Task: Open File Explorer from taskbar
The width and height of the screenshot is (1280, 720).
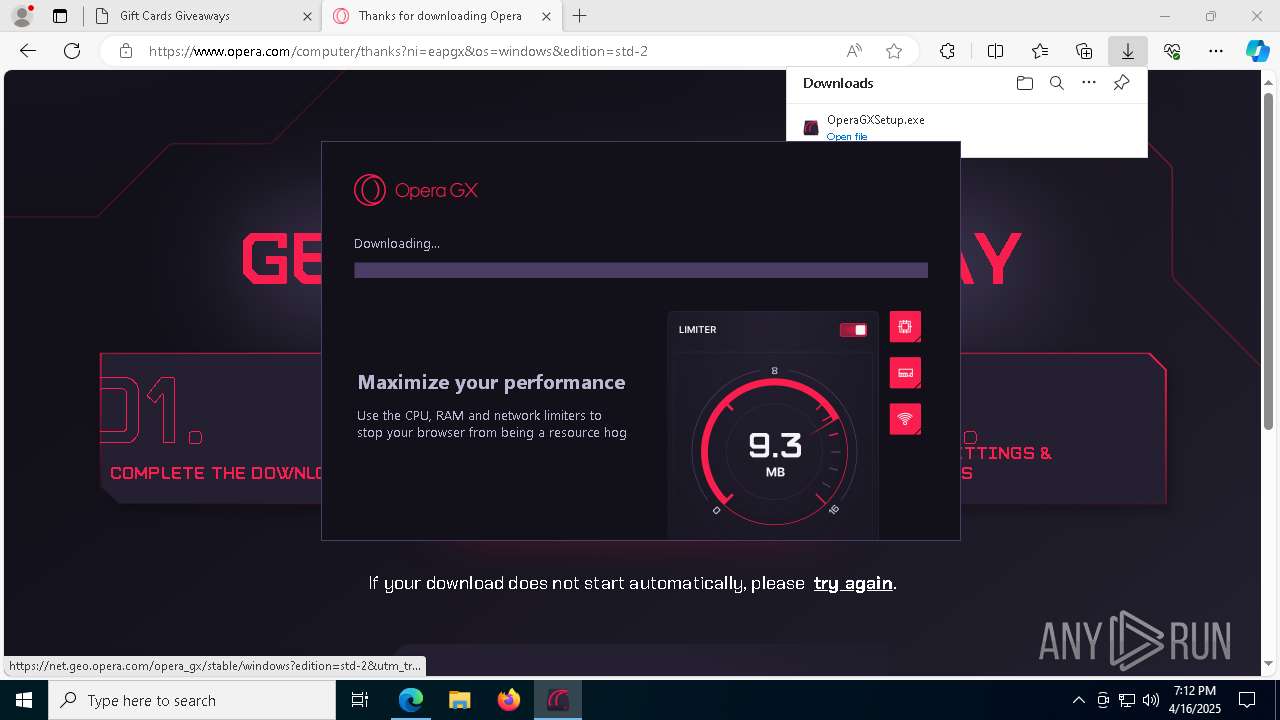Action: [x=460, y=700]
